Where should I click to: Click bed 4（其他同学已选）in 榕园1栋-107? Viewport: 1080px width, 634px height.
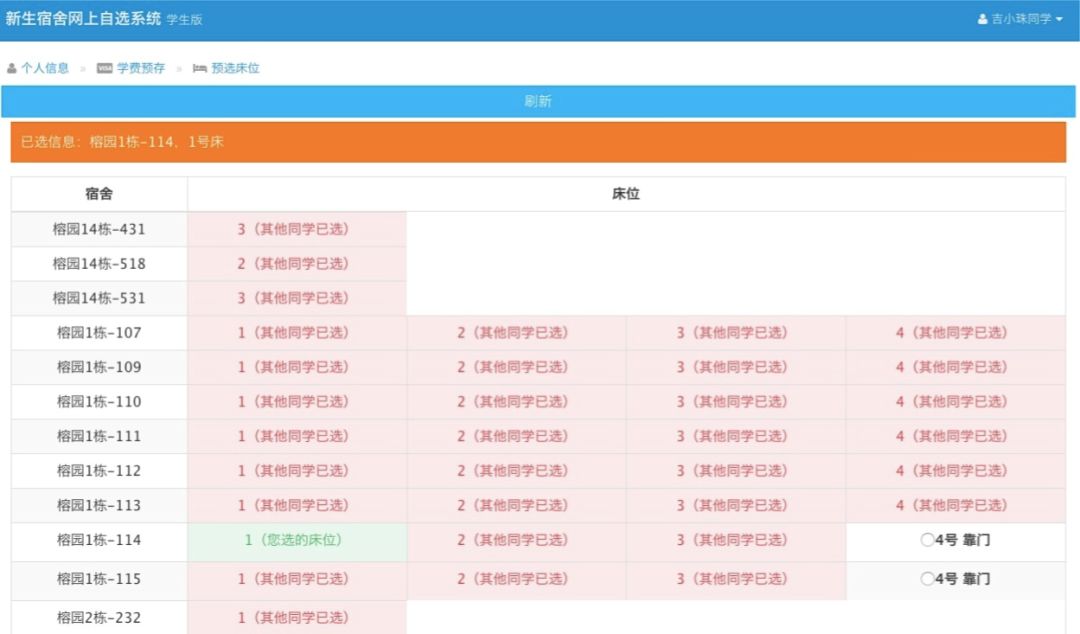[x=956, y=333]
